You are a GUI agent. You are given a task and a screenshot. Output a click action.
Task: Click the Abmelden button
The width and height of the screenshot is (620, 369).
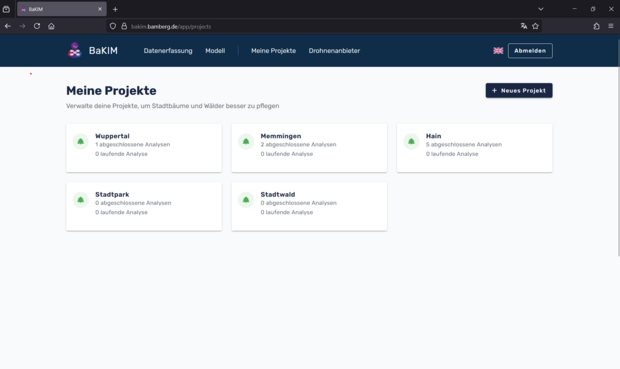pyautogui.click(x=530, y=51)
